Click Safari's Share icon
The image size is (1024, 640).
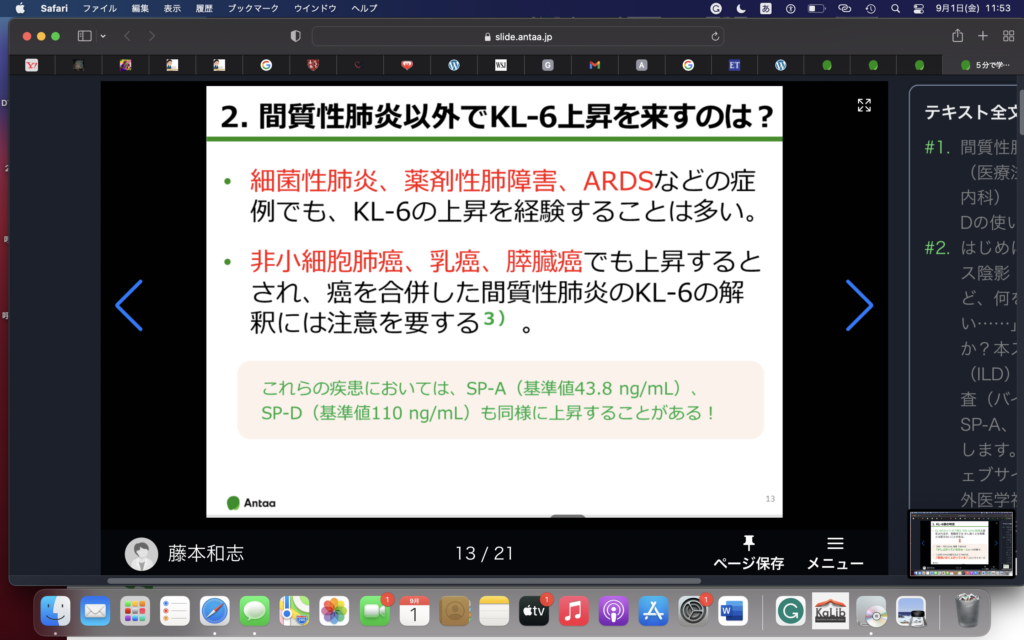958,36
